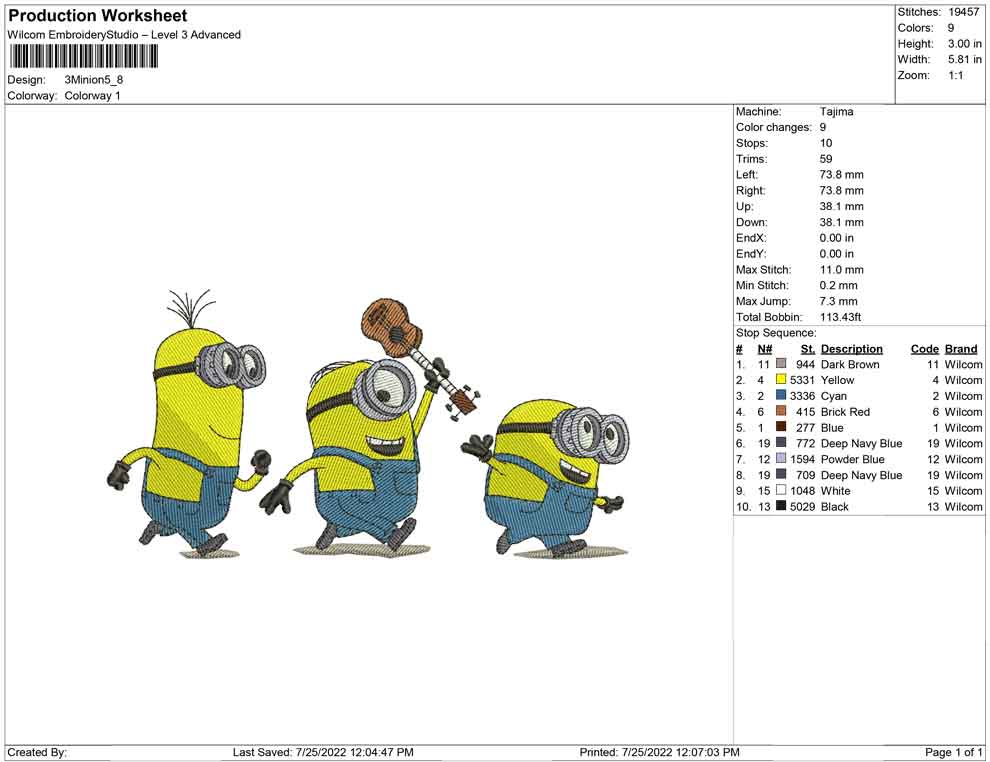Click the 'N#' column header
Viewport: 990px width, 762px height.
point(765,348)
